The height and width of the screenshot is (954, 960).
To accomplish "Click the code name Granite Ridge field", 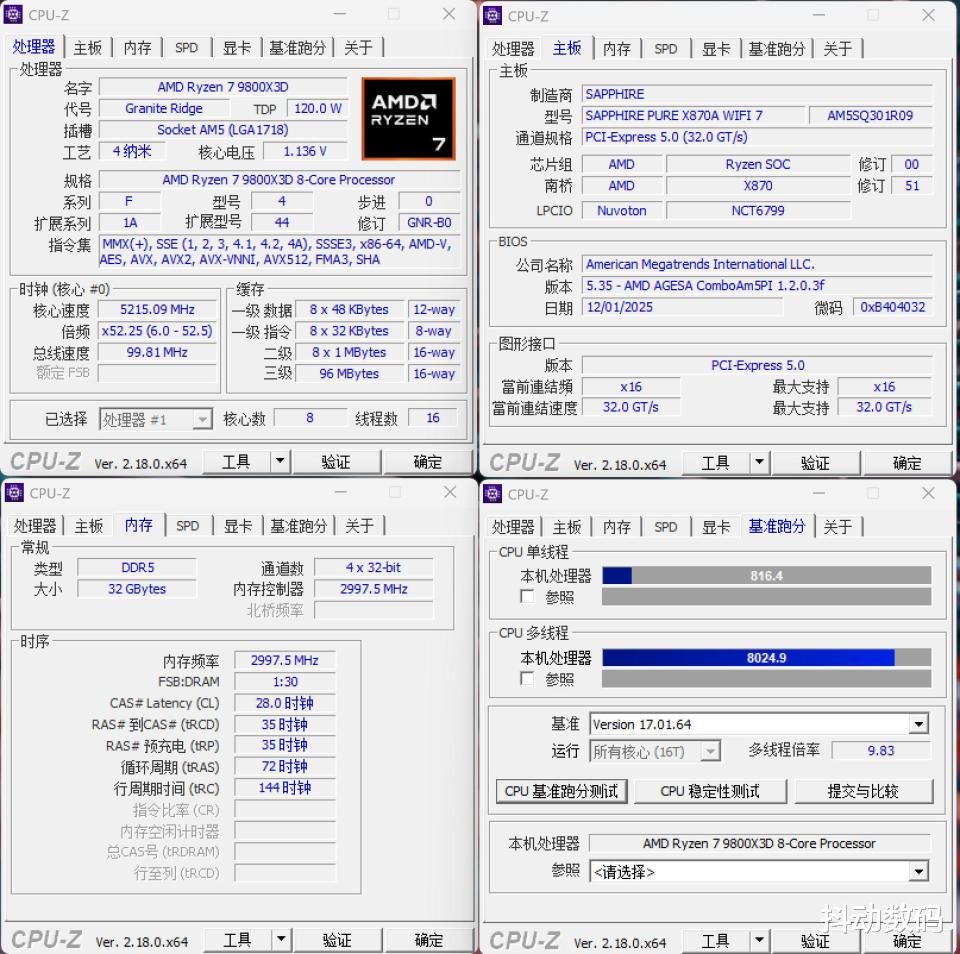I will [163, 108].
